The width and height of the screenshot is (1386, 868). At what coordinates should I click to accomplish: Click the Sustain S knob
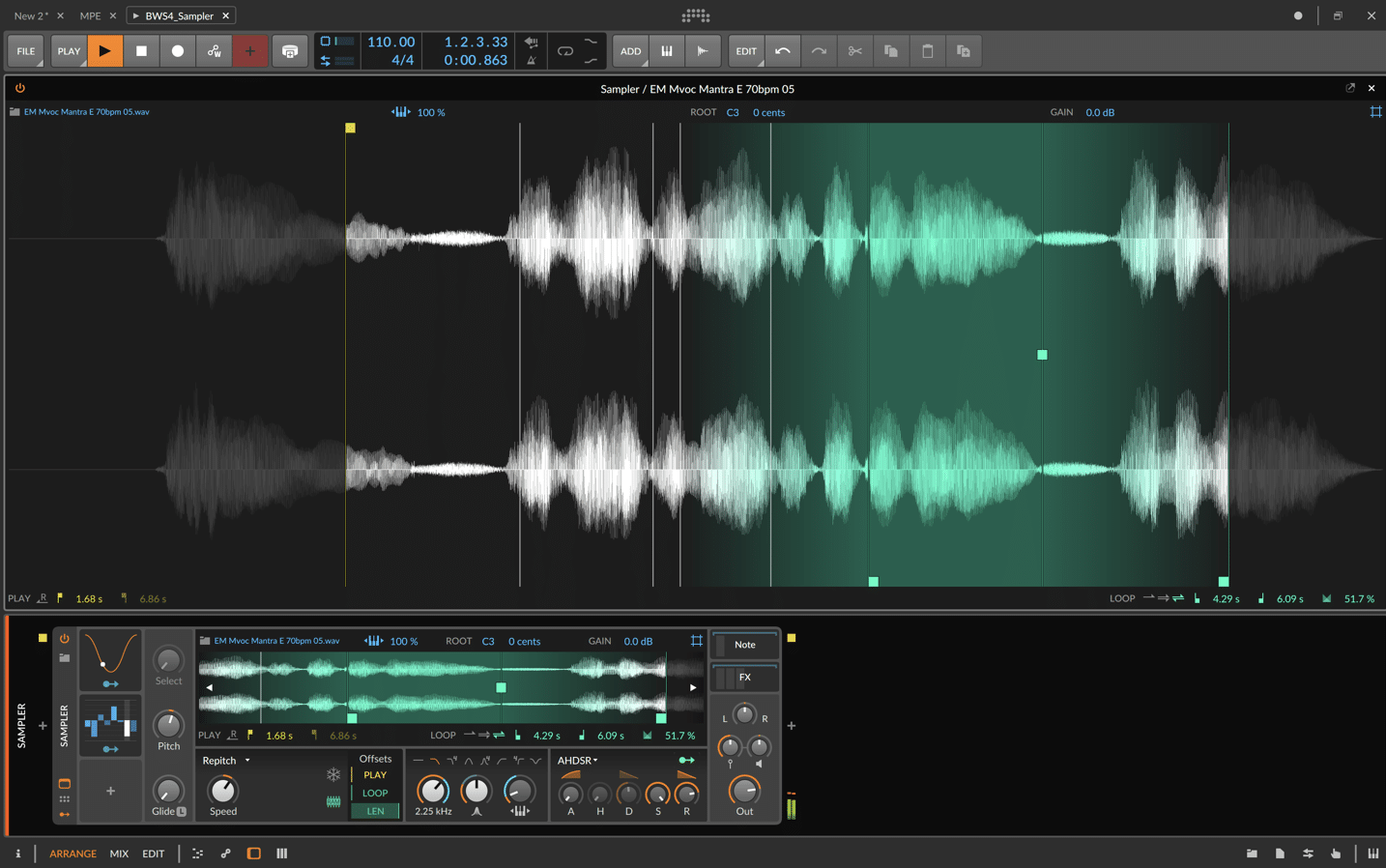tap(657, 795)
